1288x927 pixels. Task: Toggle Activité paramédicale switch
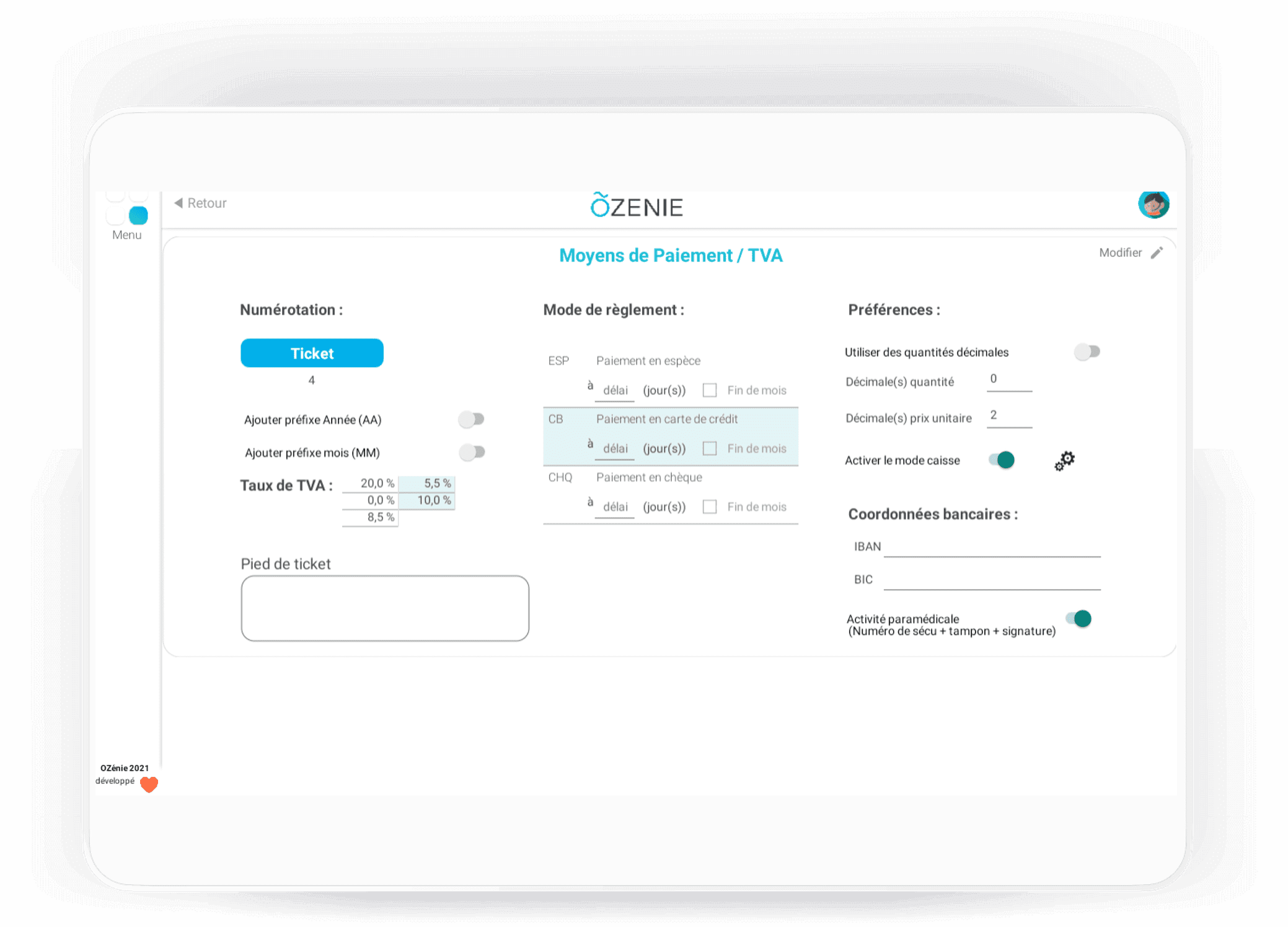[x=1078, y=618]
